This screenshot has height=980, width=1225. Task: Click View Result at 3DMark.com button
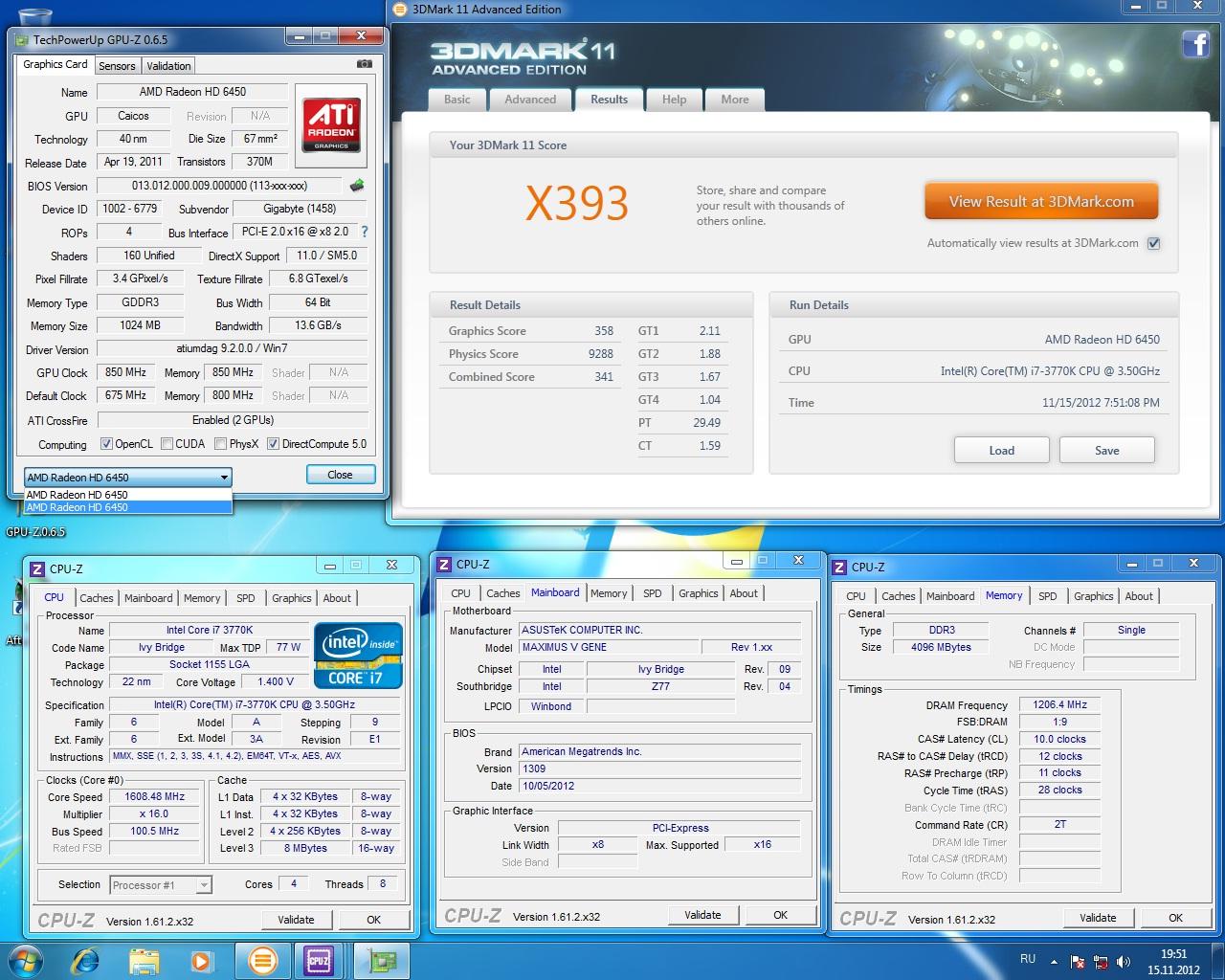(x=1041, y=202)
